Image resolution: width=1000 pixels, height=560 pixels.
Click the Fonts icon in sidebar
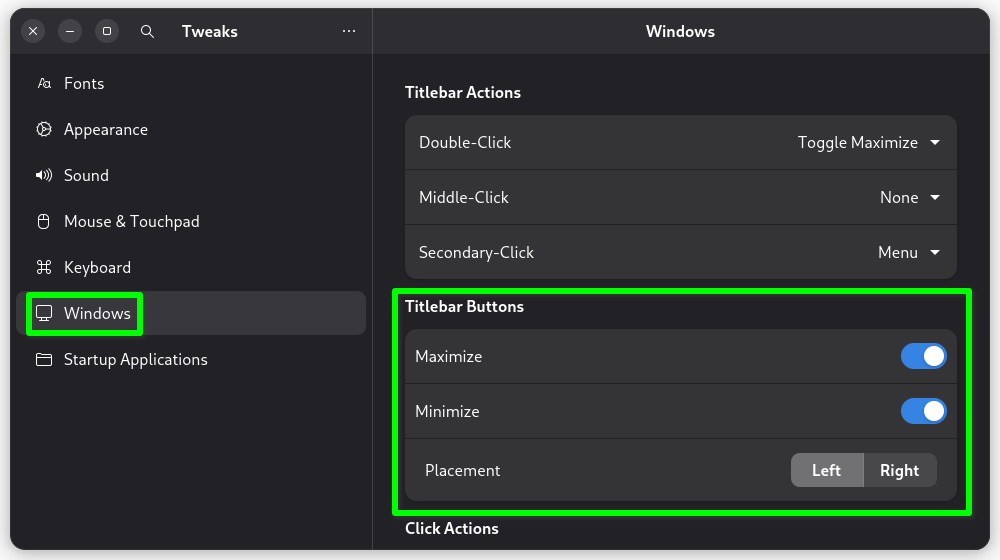click(44, 84)
